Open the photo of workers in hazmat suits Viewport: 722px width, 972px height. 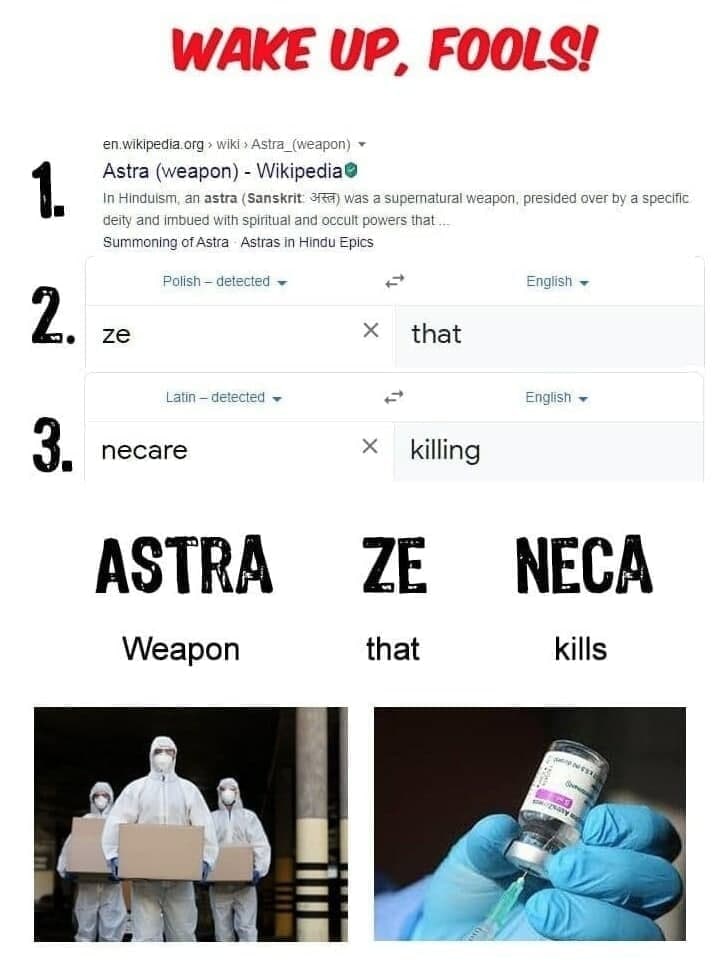(191, 824)
